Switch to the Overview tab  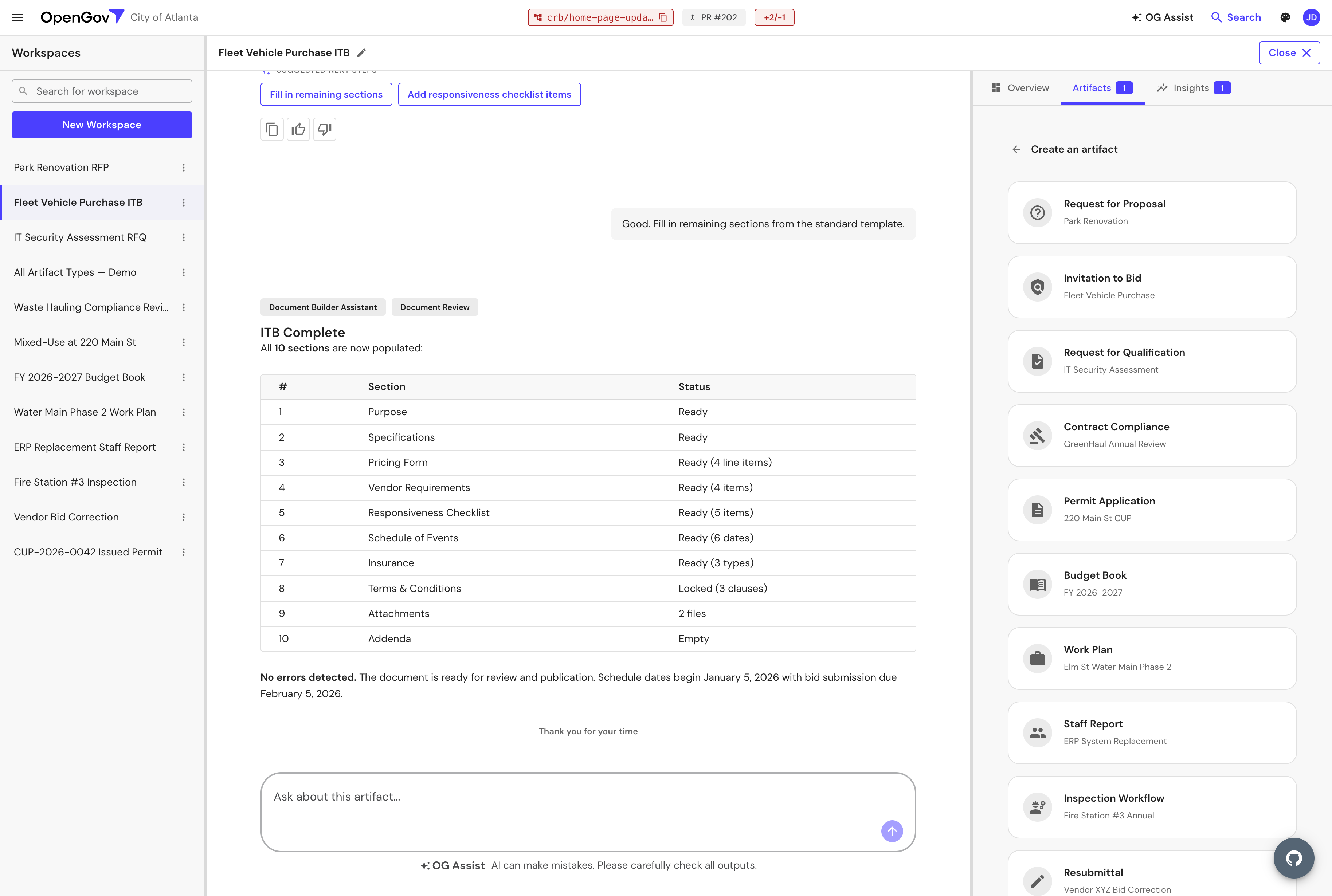tap(1020, 88)
